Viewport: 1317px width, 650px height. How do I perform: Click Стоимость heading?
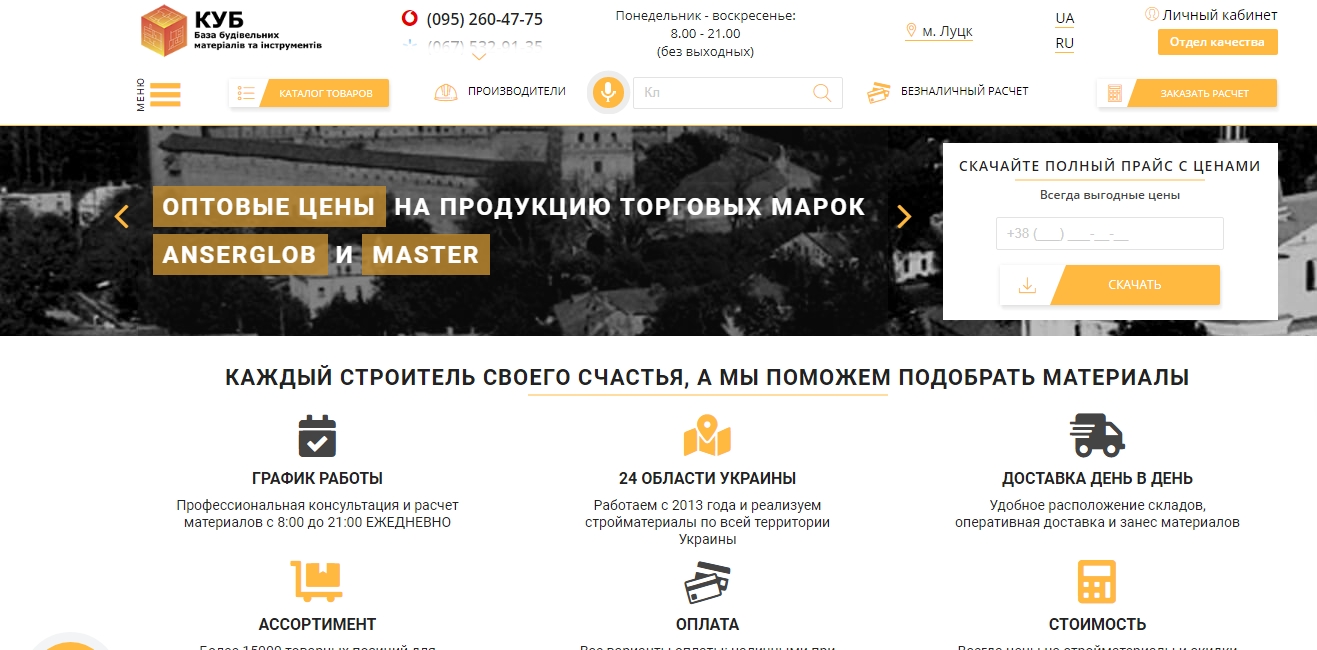(1097, 625)
